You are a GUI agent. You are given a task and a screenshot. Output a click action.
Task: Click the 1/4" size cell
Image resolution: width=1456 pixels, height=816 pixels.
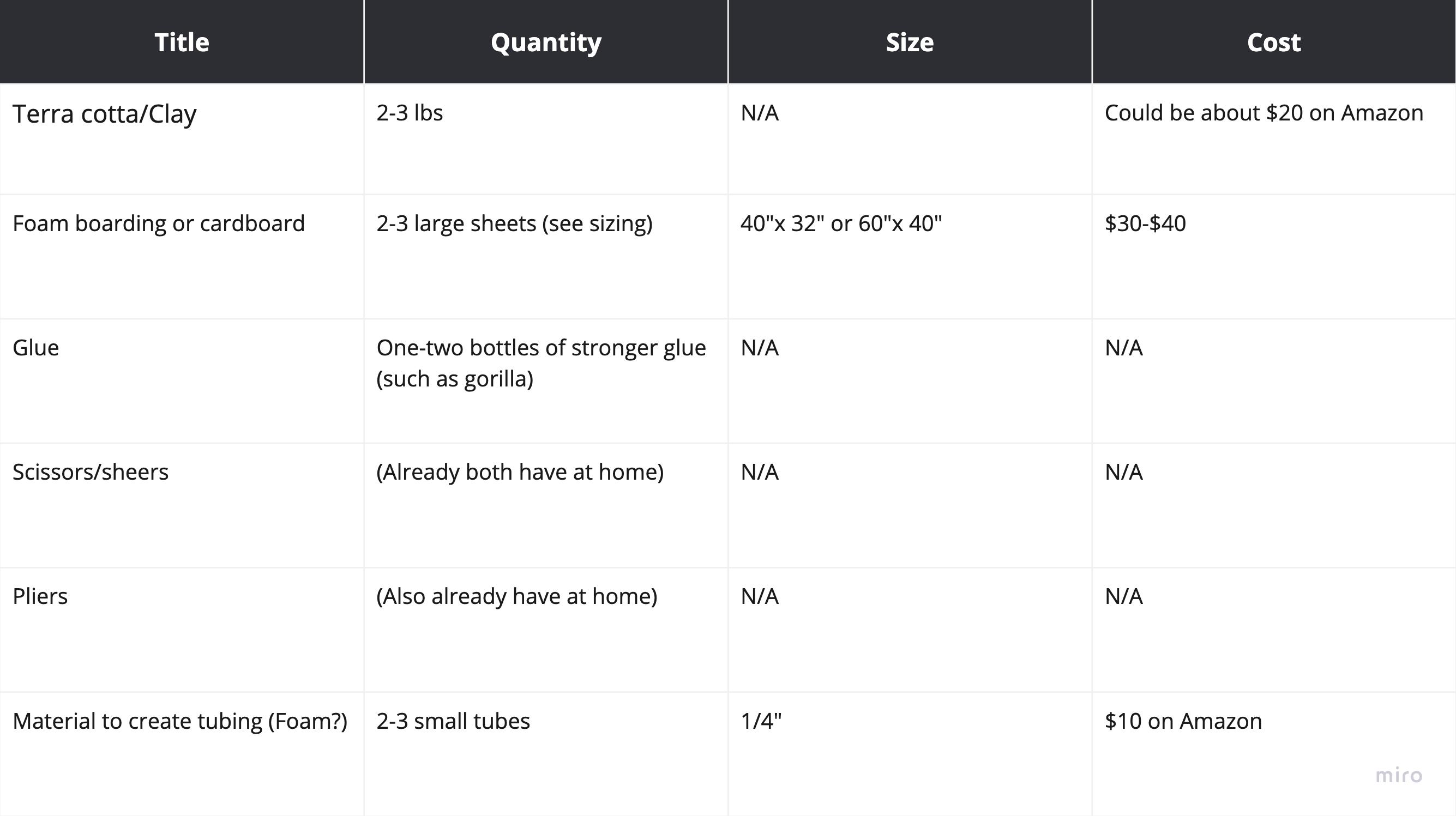coord(761,722)
